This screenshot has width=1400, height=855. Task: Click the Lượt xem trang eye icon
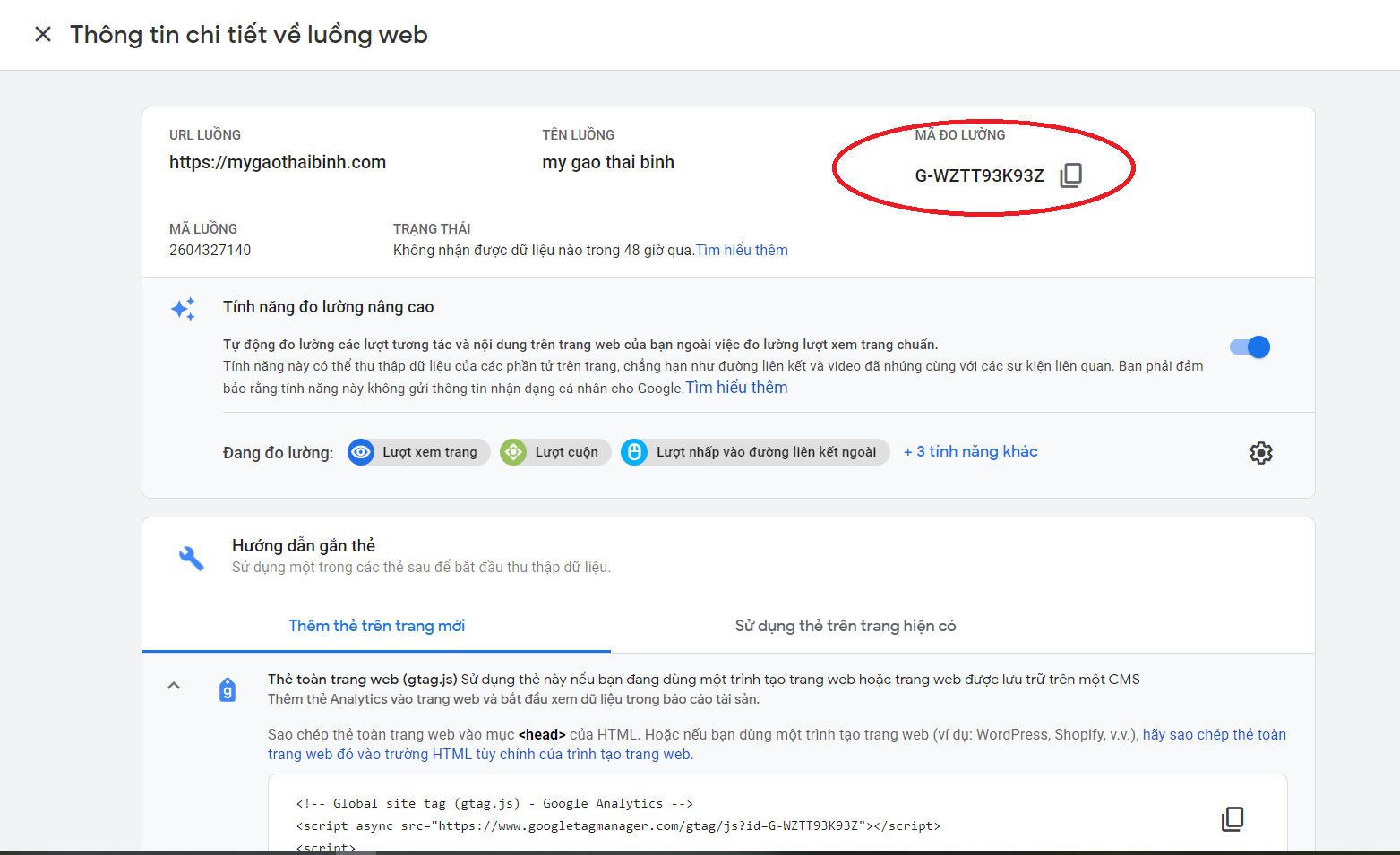[361, 452]
